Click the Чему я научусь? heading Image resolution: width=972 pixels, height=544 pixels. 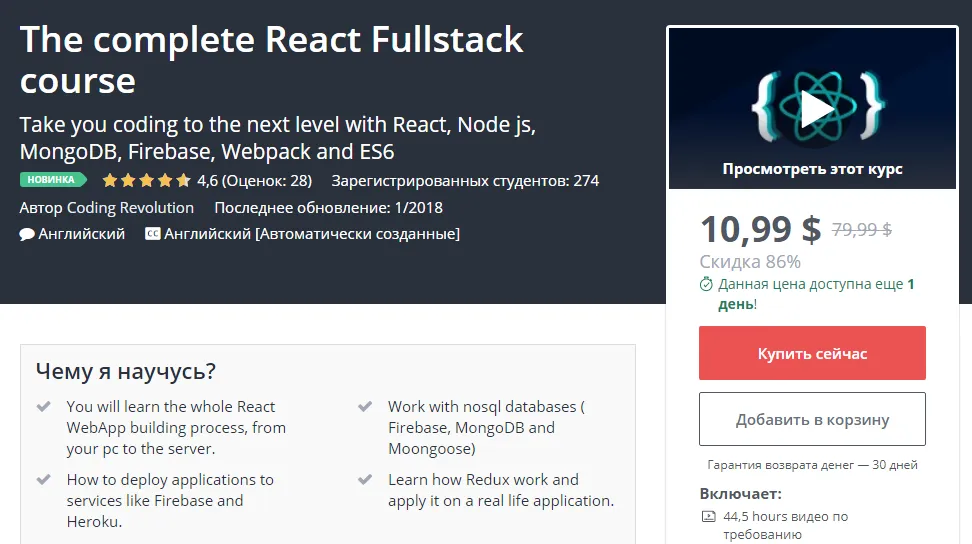click(x=126, y=372)
